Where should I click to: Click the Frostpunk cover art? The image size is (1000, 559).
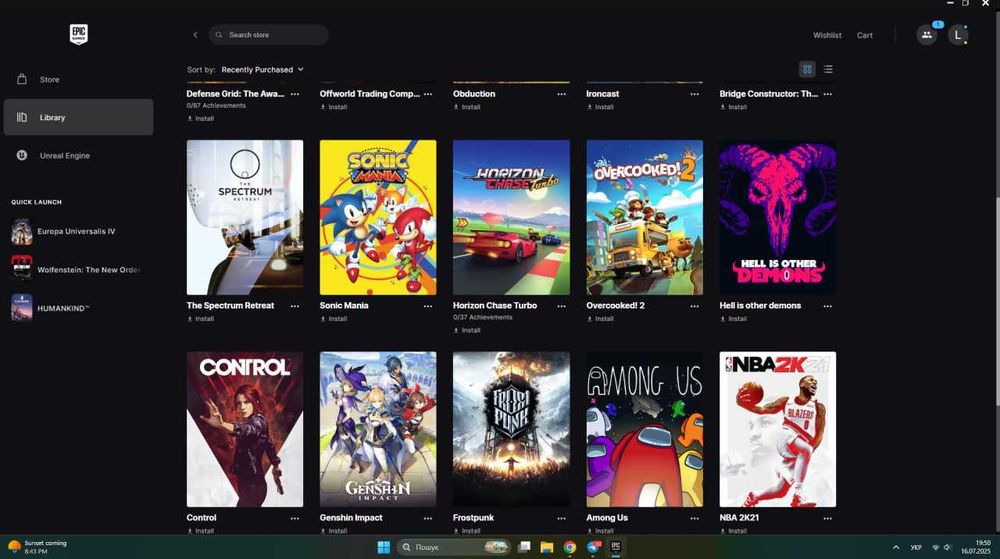511,430
